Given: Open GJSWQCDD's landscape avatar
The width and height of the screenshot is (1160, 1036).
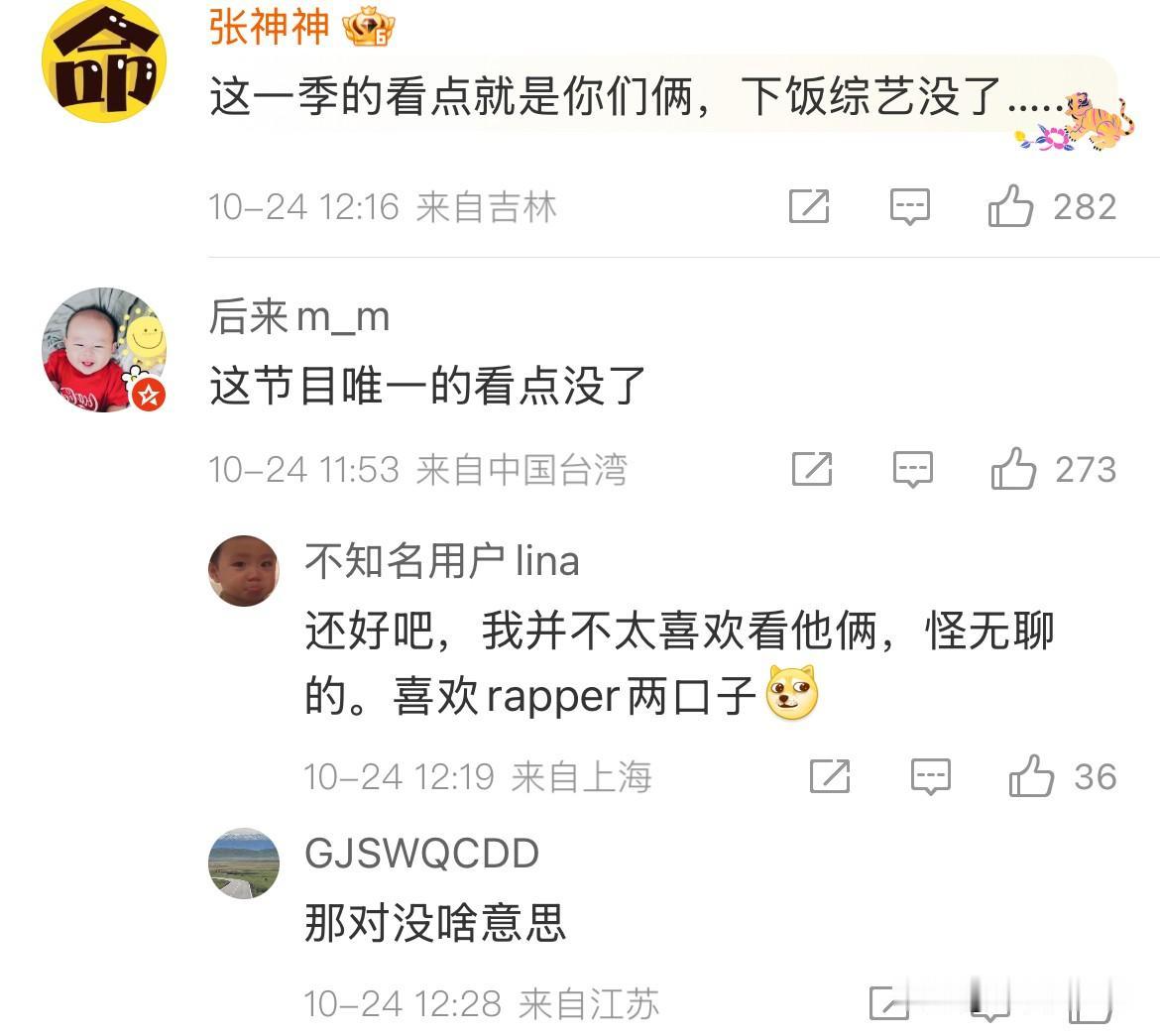Looking at the screenshot, I should coord(244,863).
